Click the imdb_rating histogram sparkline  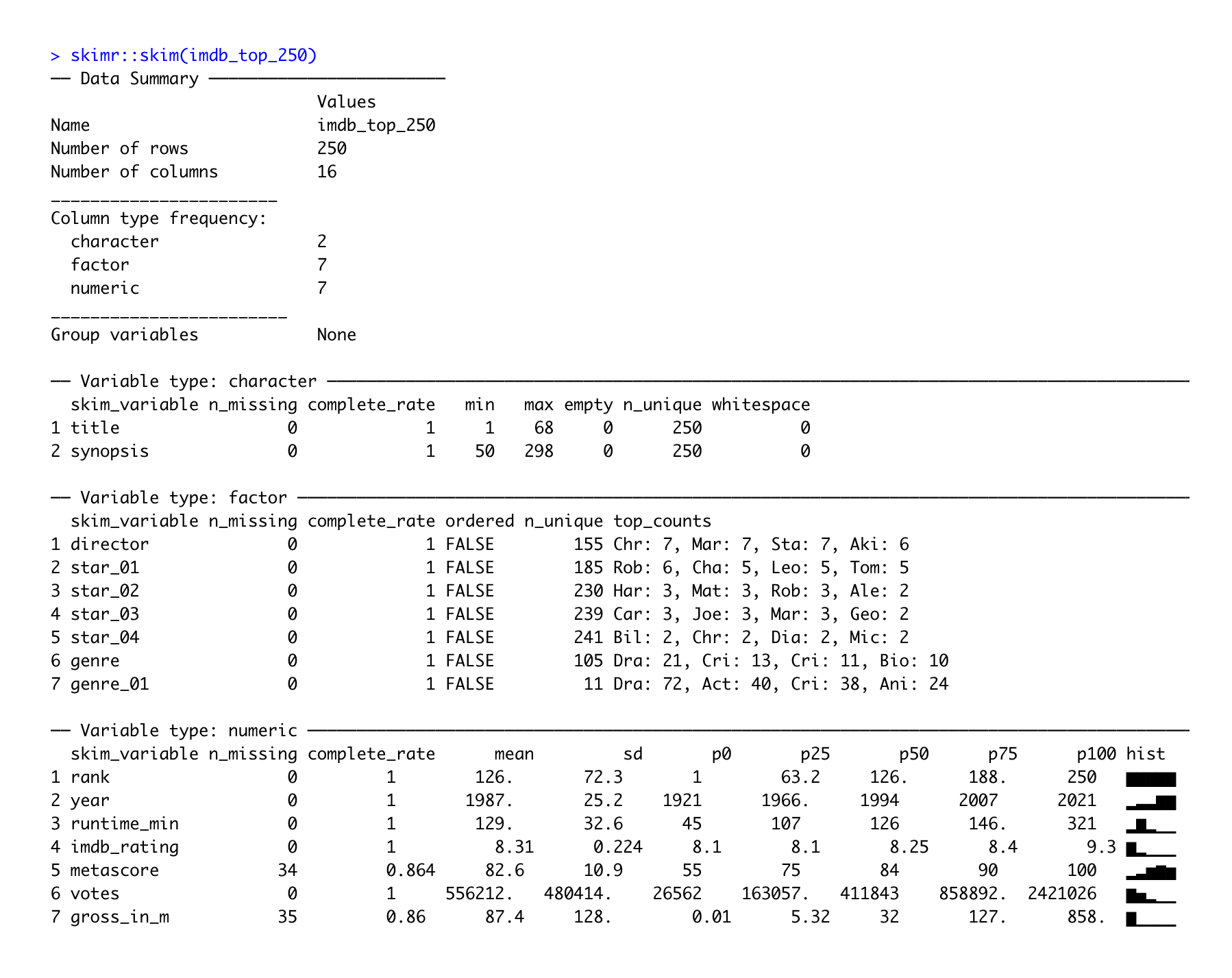[x=1150, y=849]
